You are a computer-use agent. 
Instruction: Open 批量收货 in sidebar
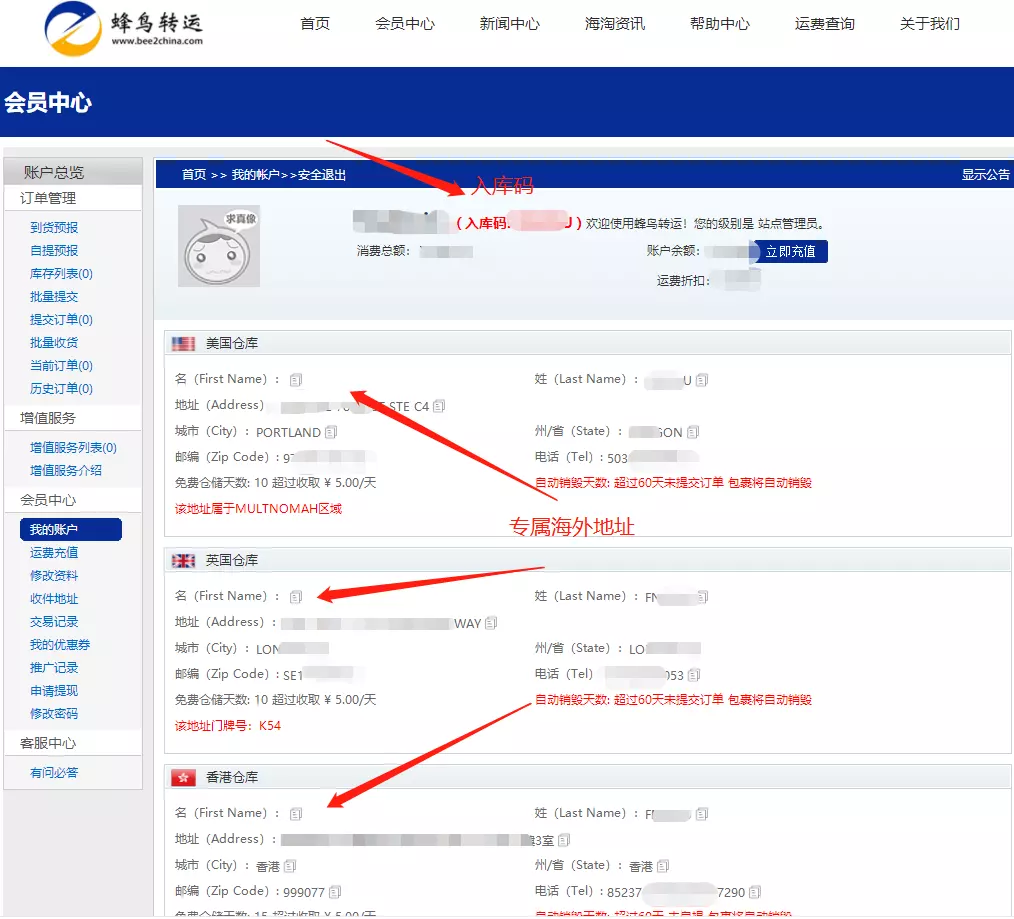54,343
